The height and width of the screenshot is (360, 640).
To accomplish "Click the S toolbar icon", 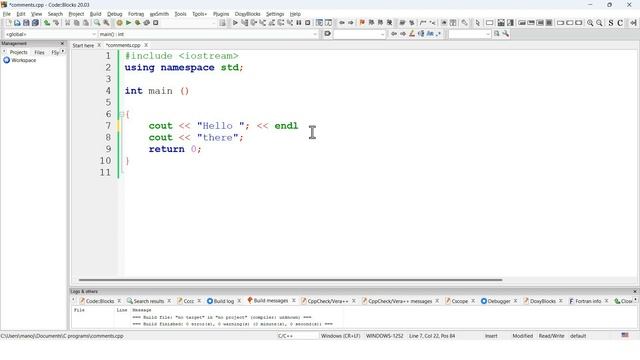I will tap(611, 23).
